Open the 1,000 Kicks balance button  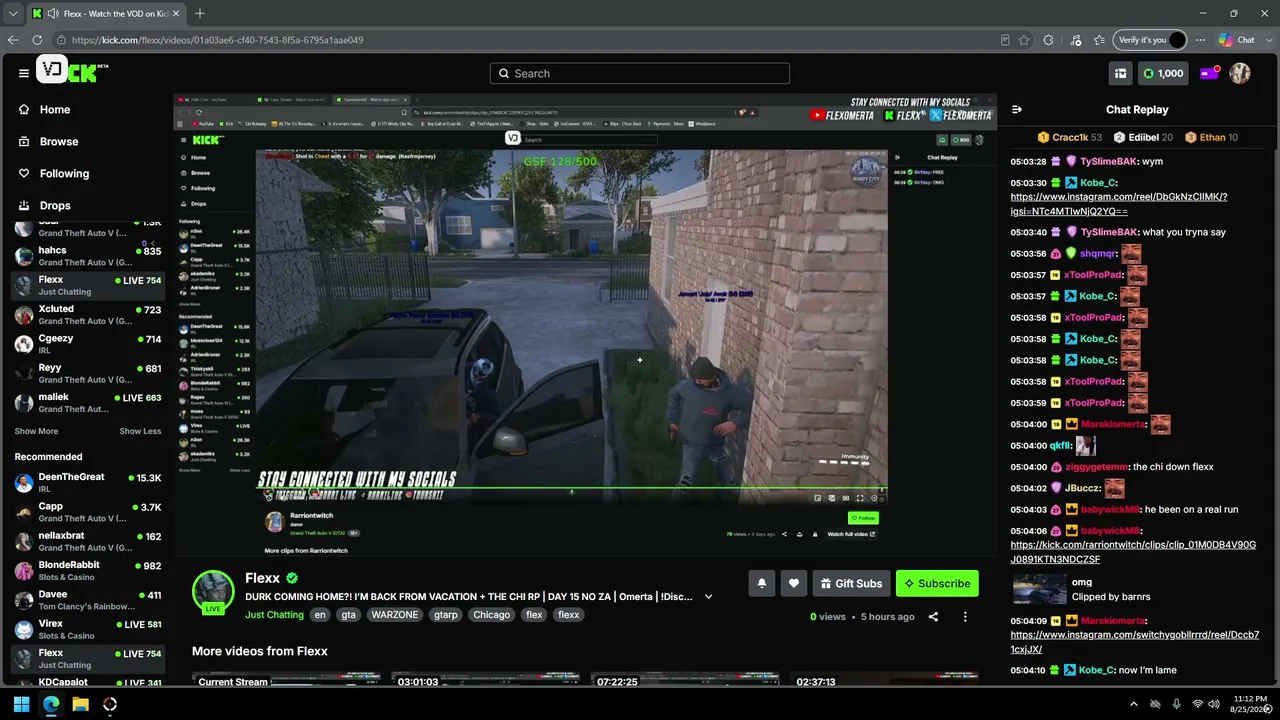click(1165, 73)
